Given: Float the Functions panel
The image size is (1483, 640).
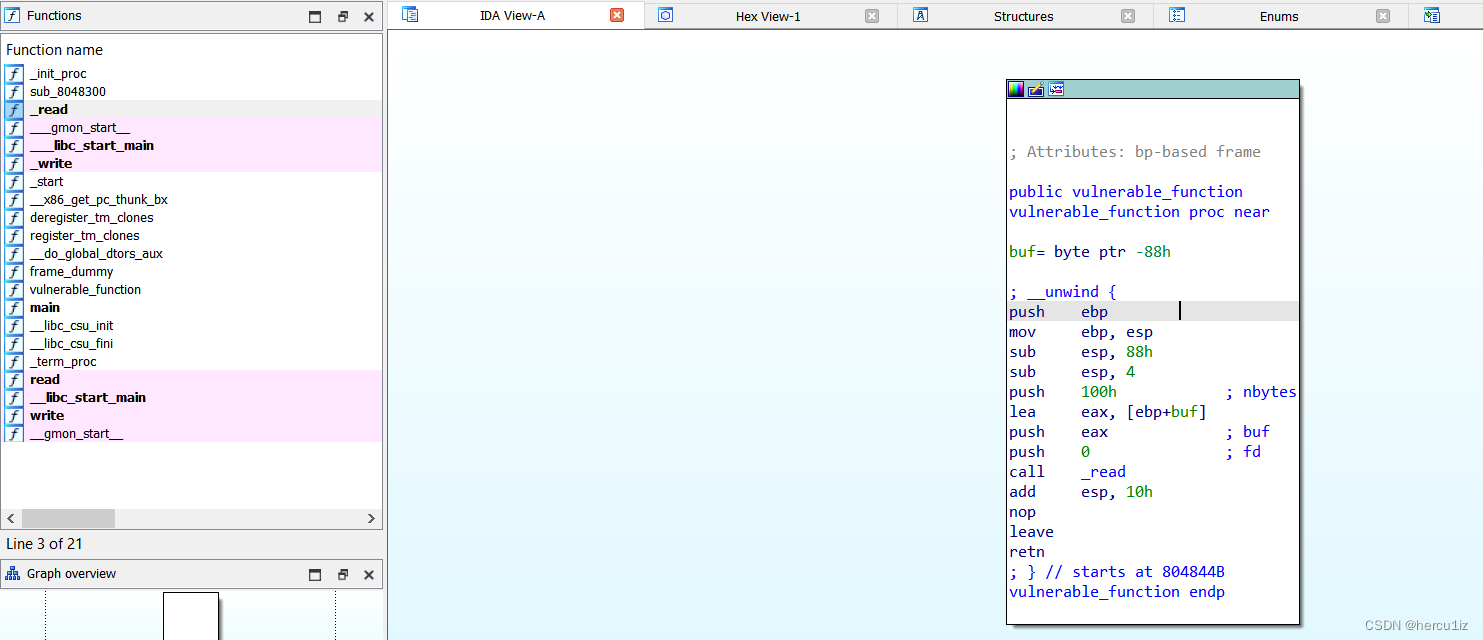Looking at the screenshot, I should (343, 16).
